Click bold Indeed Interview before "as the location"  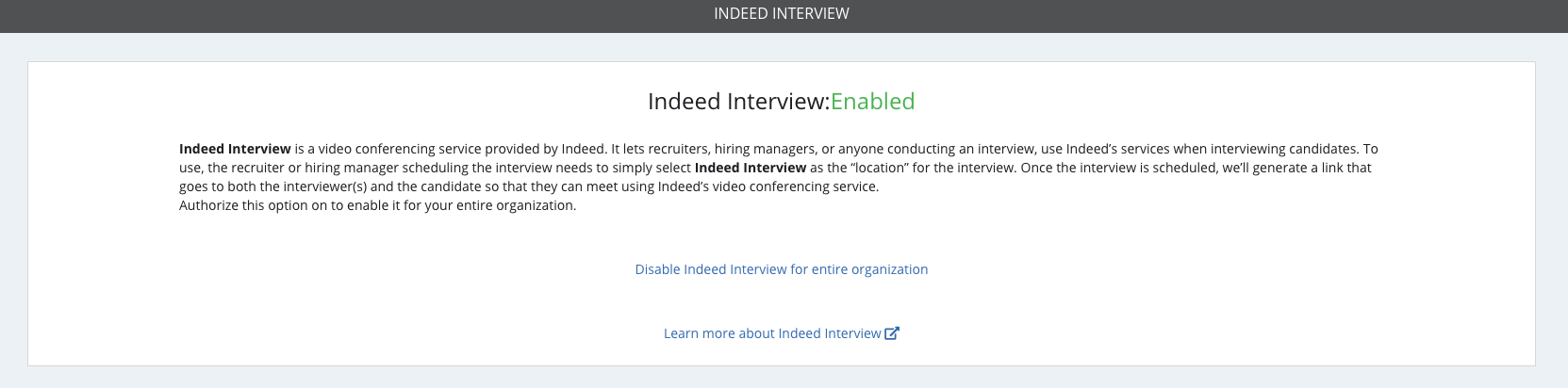pos(751,168)
